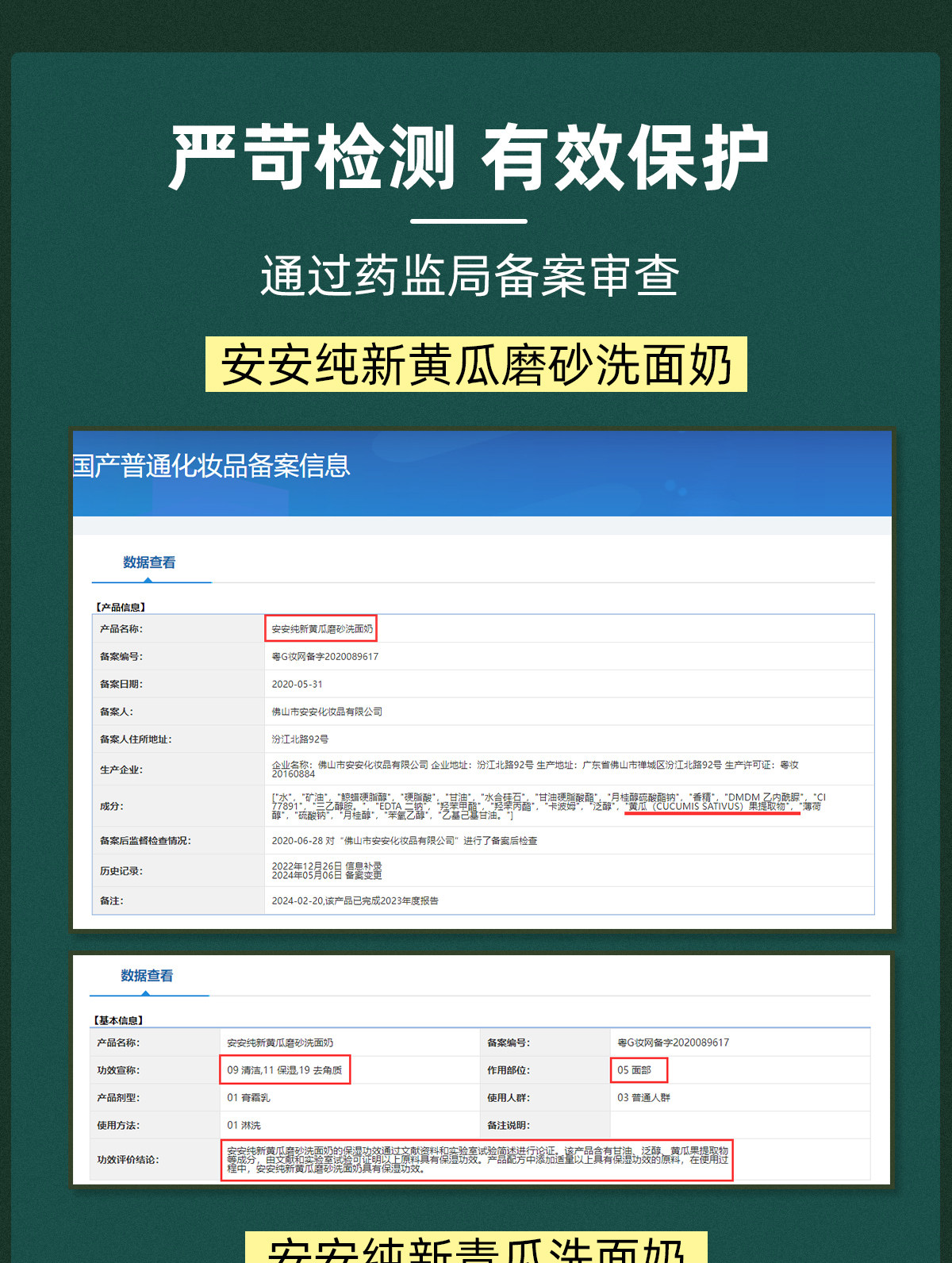The height and width of the screenshot is (1263, 952).
Task: Select underlined 黄瓜 (CUCUMIS SATIVUS) 果提取物 ingredient
Action: pyautogui.click(x=710, y=806)
